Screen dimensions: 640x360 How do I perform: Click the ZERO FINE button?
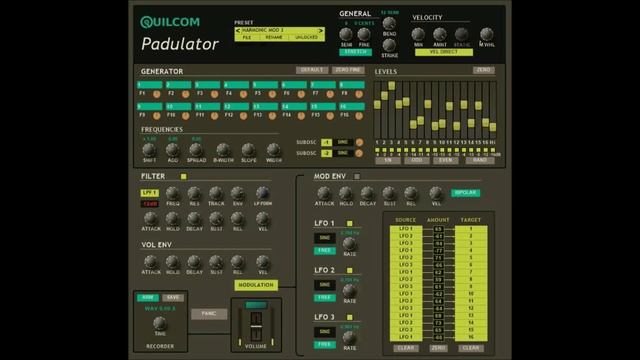click(x=348, y=70)
